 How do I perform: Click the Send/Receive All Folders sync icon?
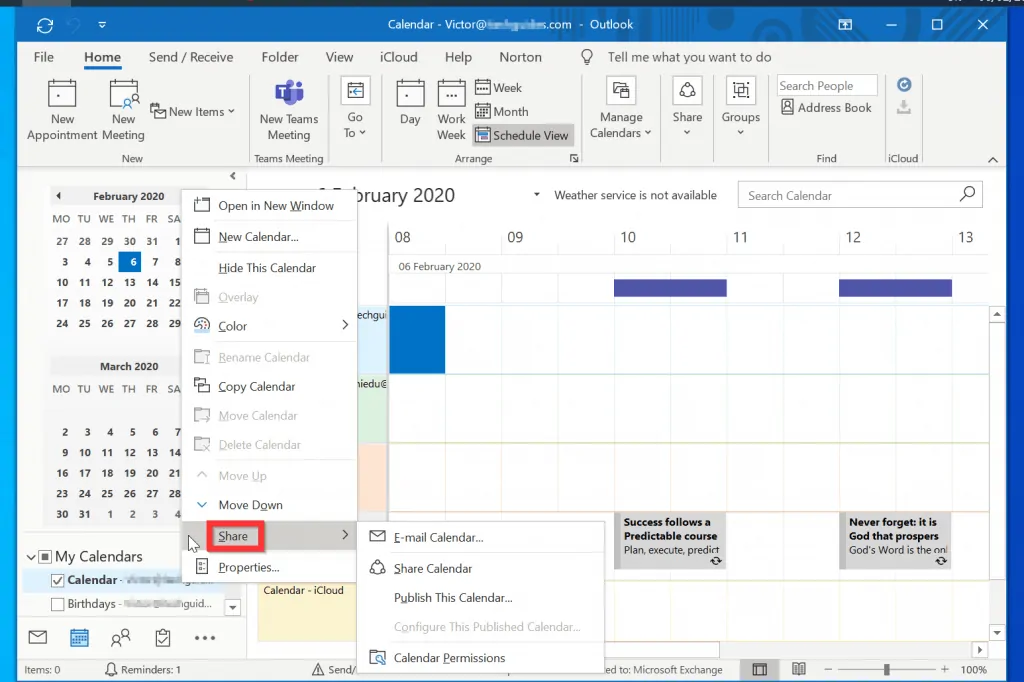(x=44, y=25)
